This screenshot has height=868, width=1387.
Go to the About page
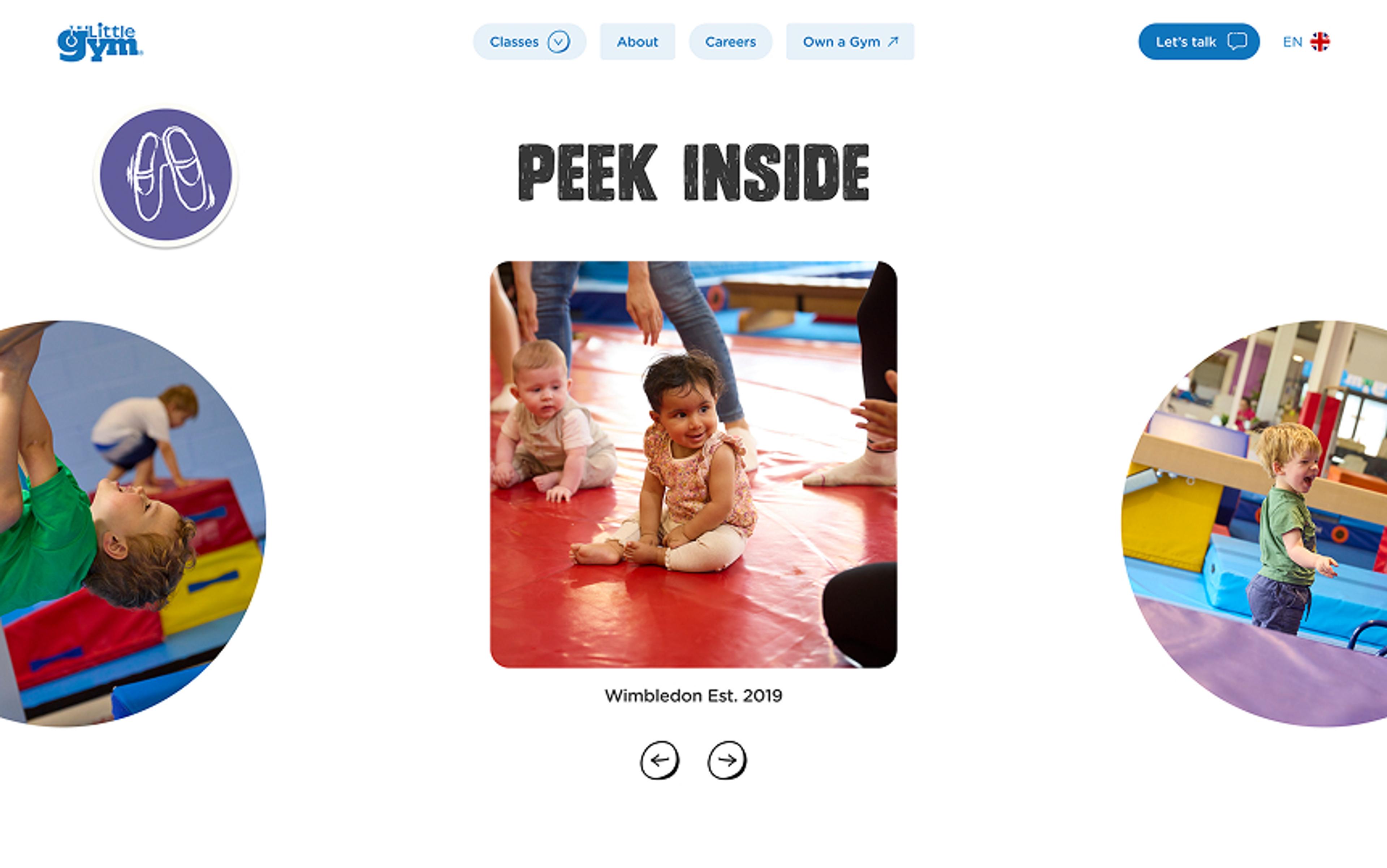point(638,41)
